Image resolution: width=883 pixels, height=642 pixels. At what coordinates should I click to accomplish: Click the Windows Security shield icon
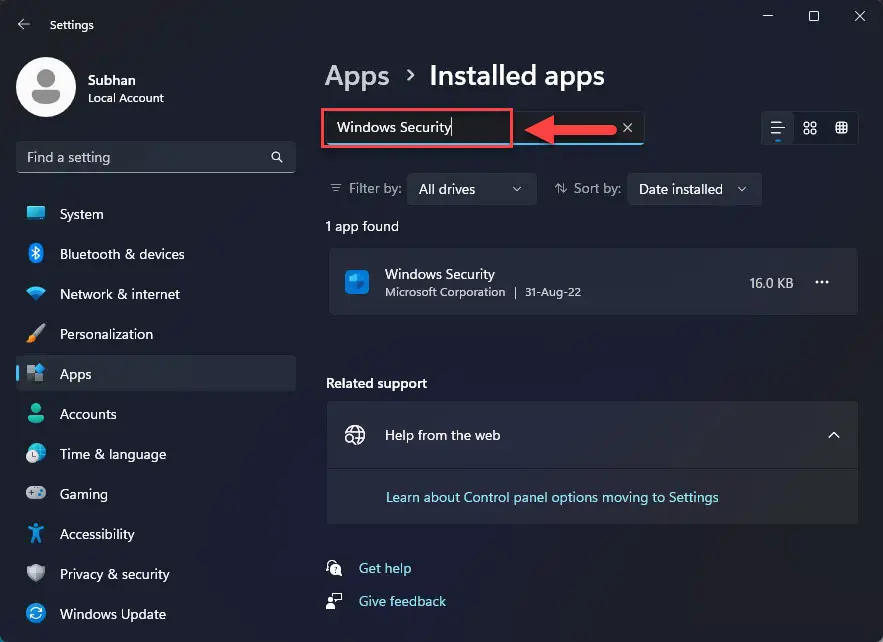tap(357, 282)
